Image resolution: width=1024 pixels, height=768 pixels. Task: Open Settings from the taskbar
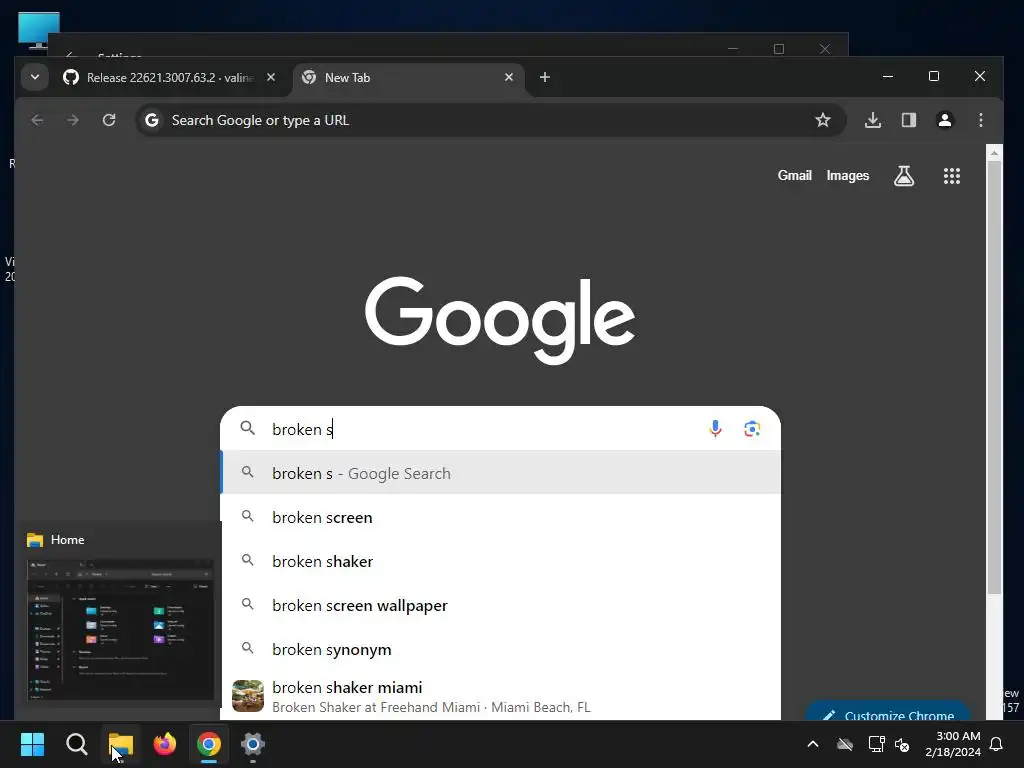tap(253, 744)
